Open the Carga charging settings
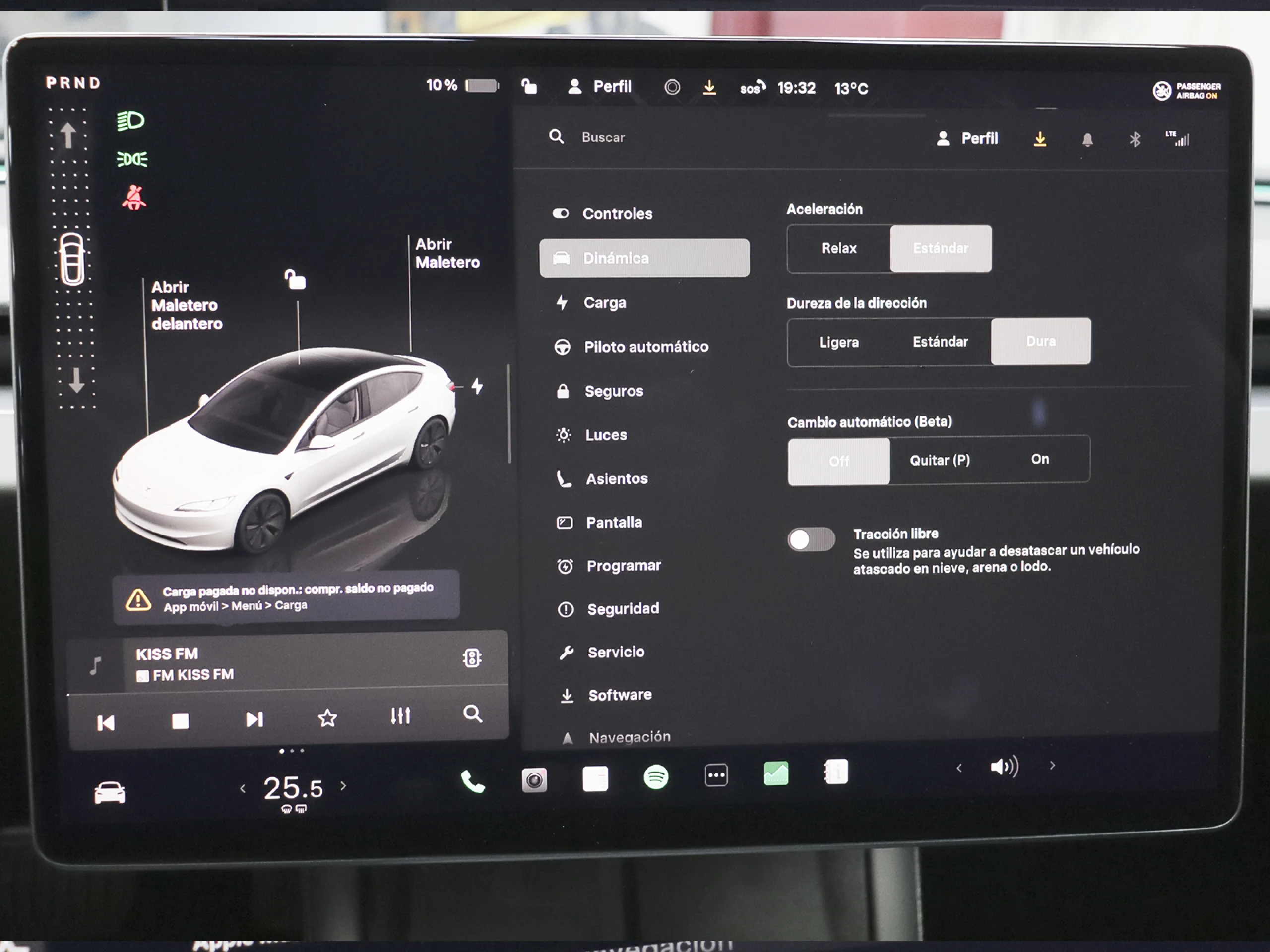 tap(605, 303)
